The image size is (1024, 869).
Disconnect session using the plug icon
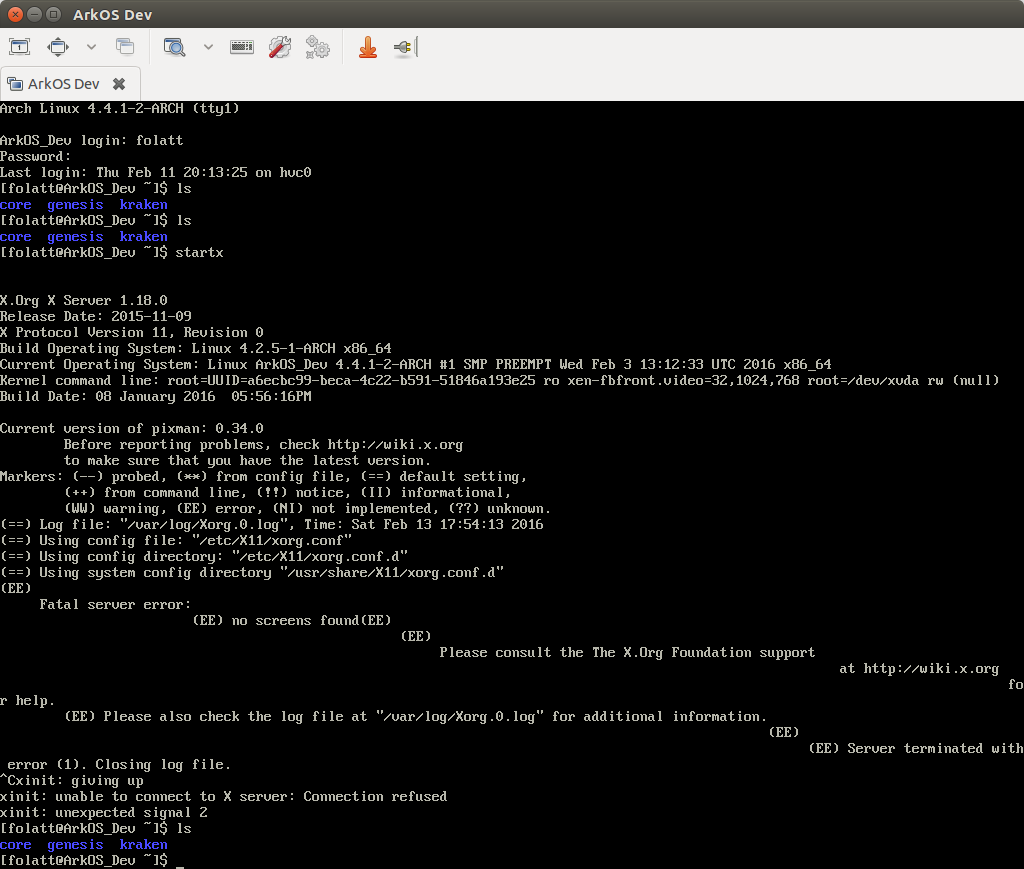pyautogui.click(x=404, y=47)
